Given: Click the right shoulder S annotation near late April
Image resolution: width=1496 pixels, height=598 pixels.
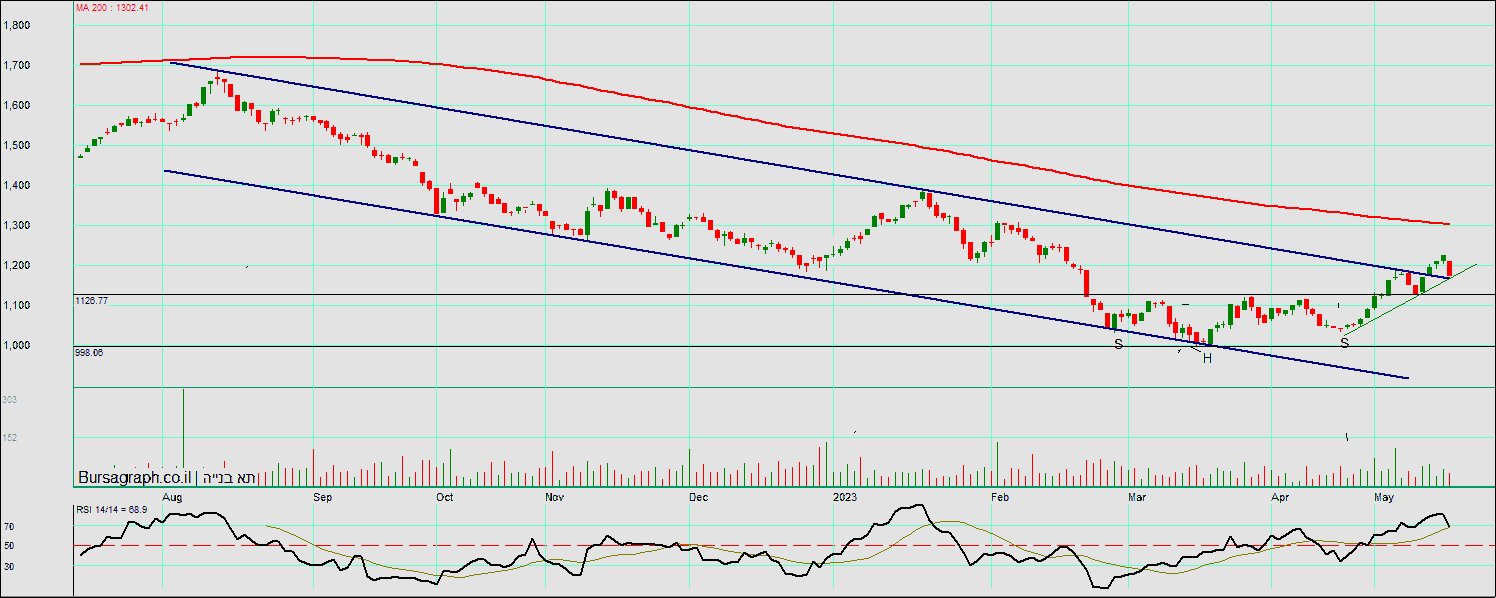Looking at the screenshot, I should (x=1345, y=342).
